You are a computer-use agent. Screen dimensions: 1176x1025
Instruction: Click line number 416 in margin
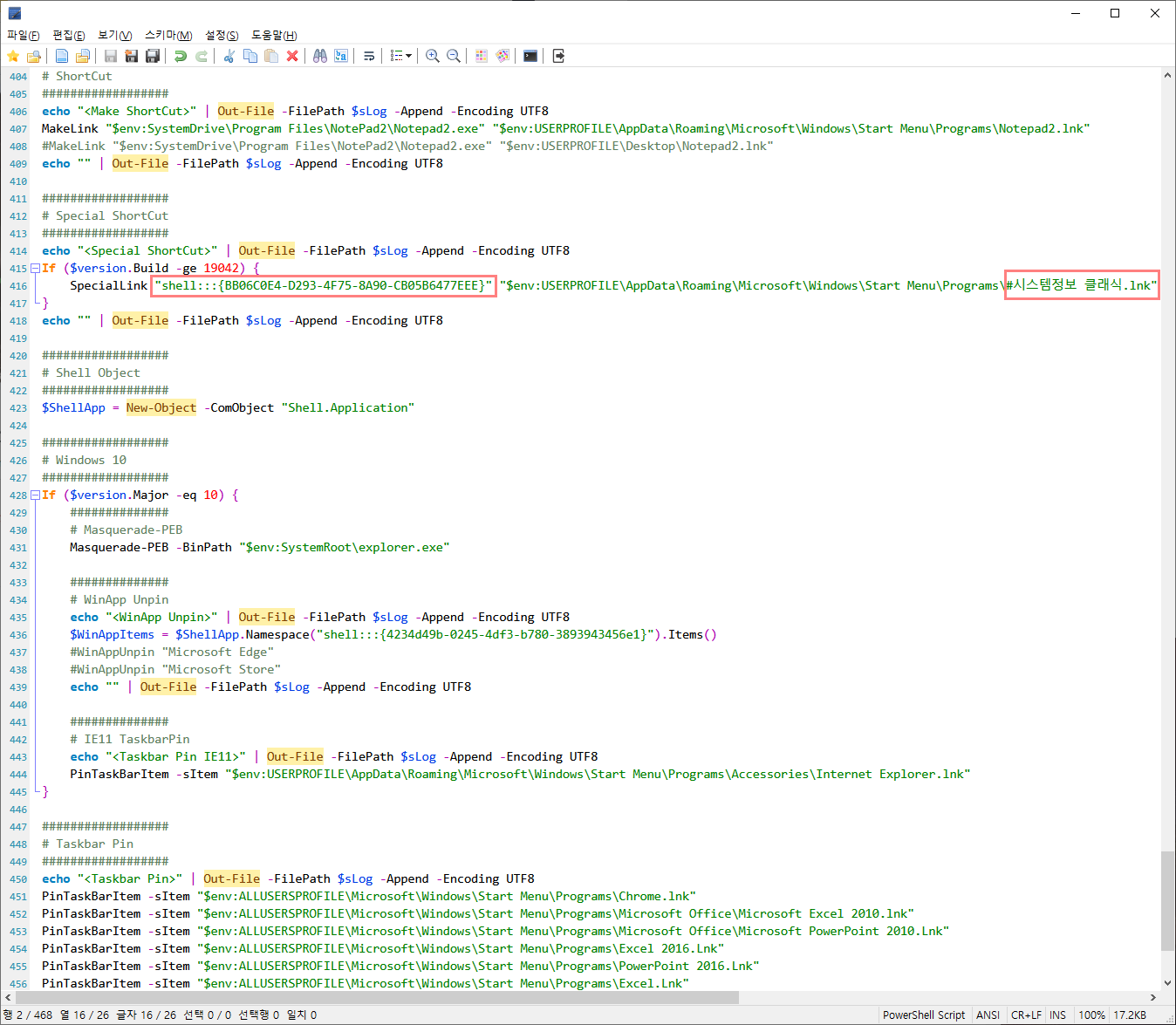18,286
